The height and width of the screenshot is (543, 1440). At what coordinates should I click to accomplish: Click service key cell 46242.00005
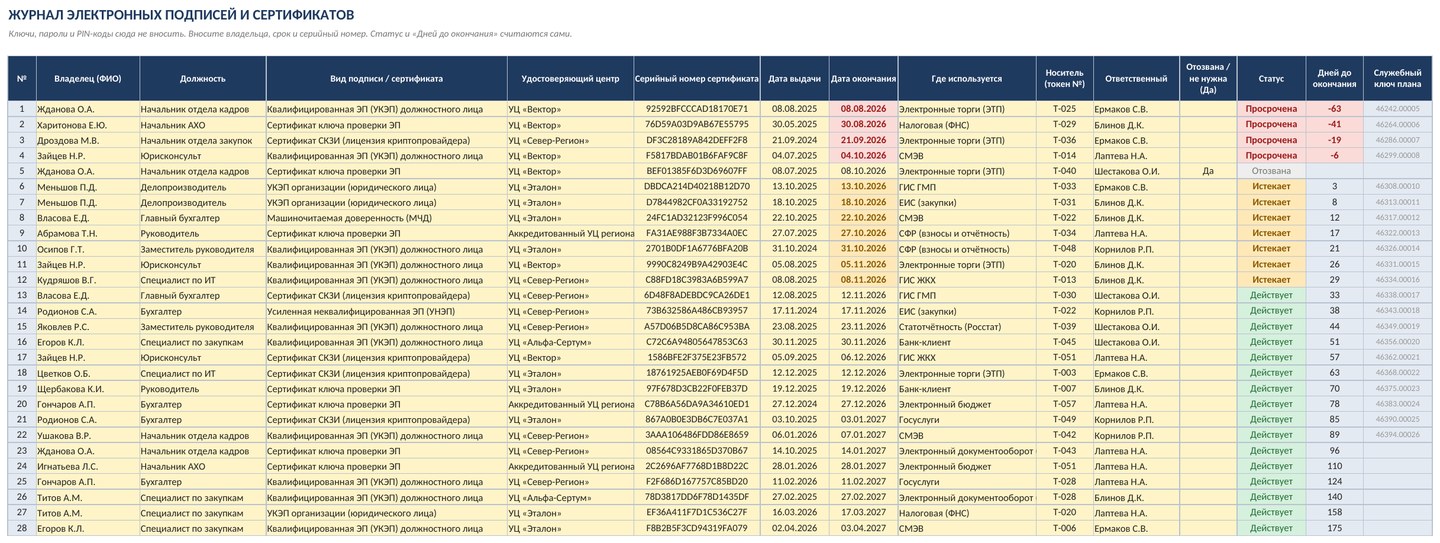pos(1397,109)
